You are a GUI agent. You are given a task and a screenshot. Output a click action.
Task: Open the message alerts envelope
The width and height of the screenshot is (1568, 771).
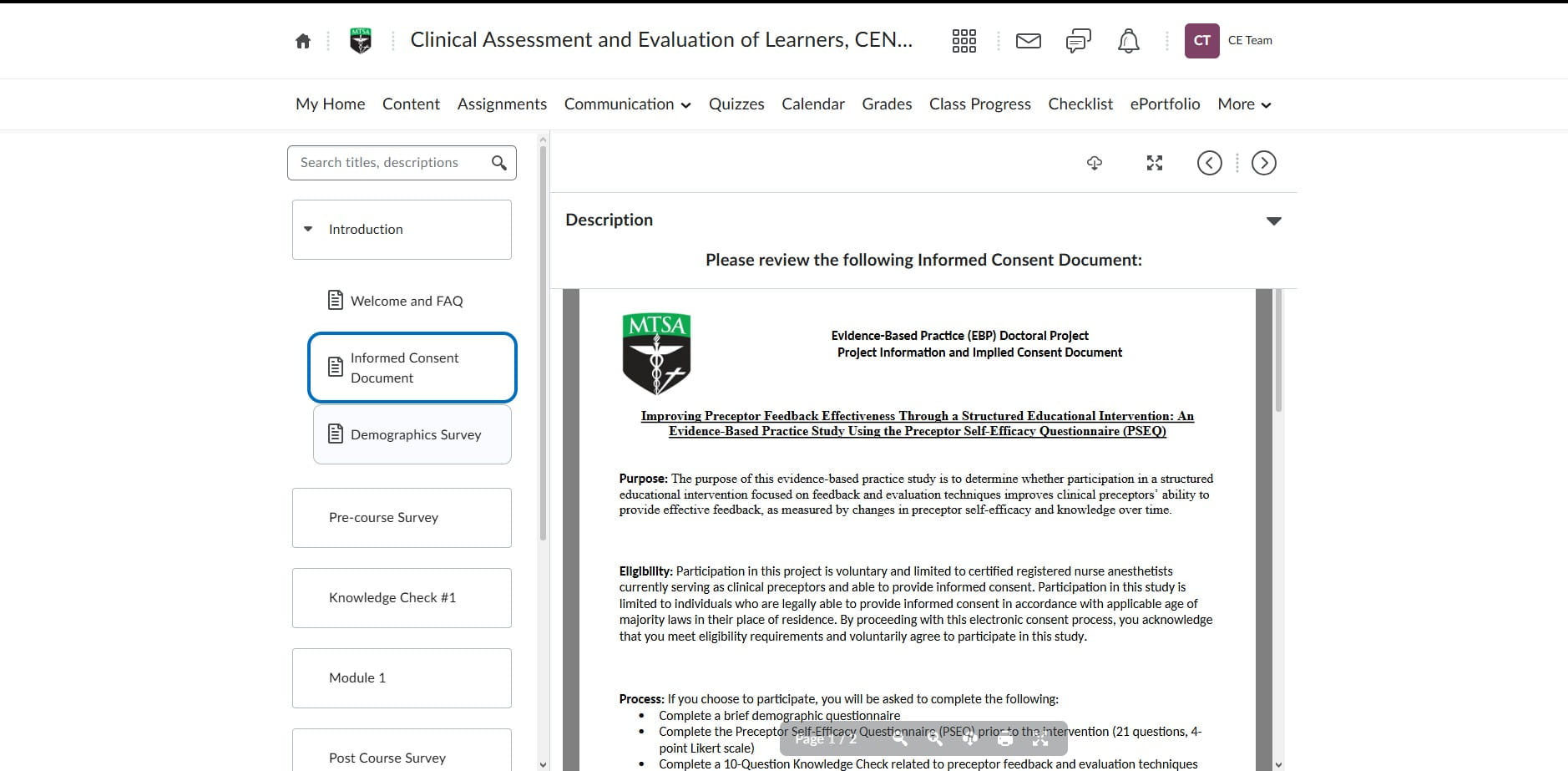tap(1029, 41)
